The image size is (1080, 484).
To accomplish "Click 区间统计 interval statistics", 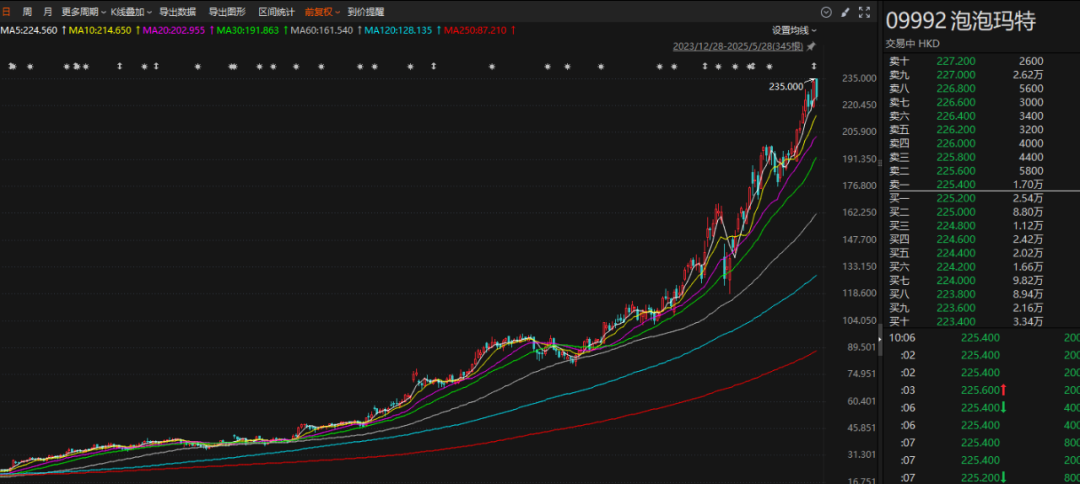I will 276,12.
